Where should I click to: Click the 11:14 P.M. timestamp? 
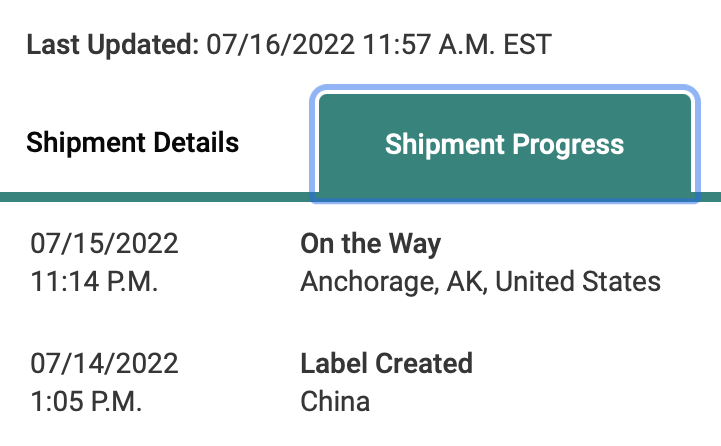95,282
